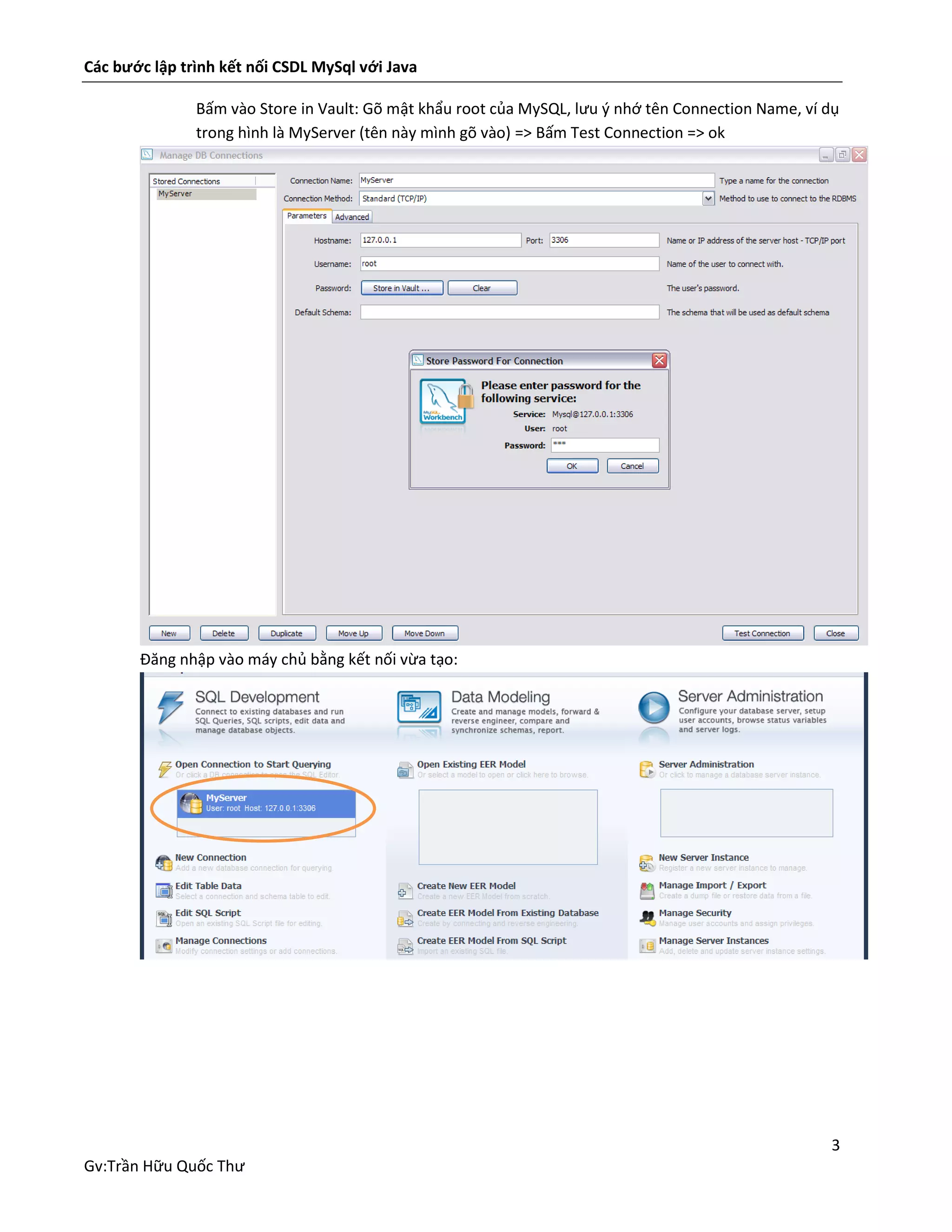Image resolution: width=952 pixels, height=1232 pixels.
Task: Click Create EER Model From SQL Script icon
Action: pyautogui.click(x=405, y=946)
